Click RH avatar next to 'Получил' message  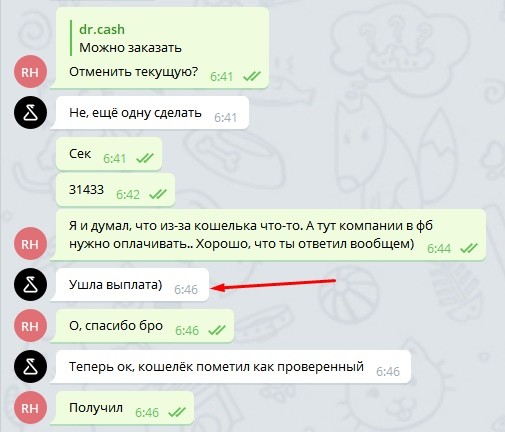point(30,408)
